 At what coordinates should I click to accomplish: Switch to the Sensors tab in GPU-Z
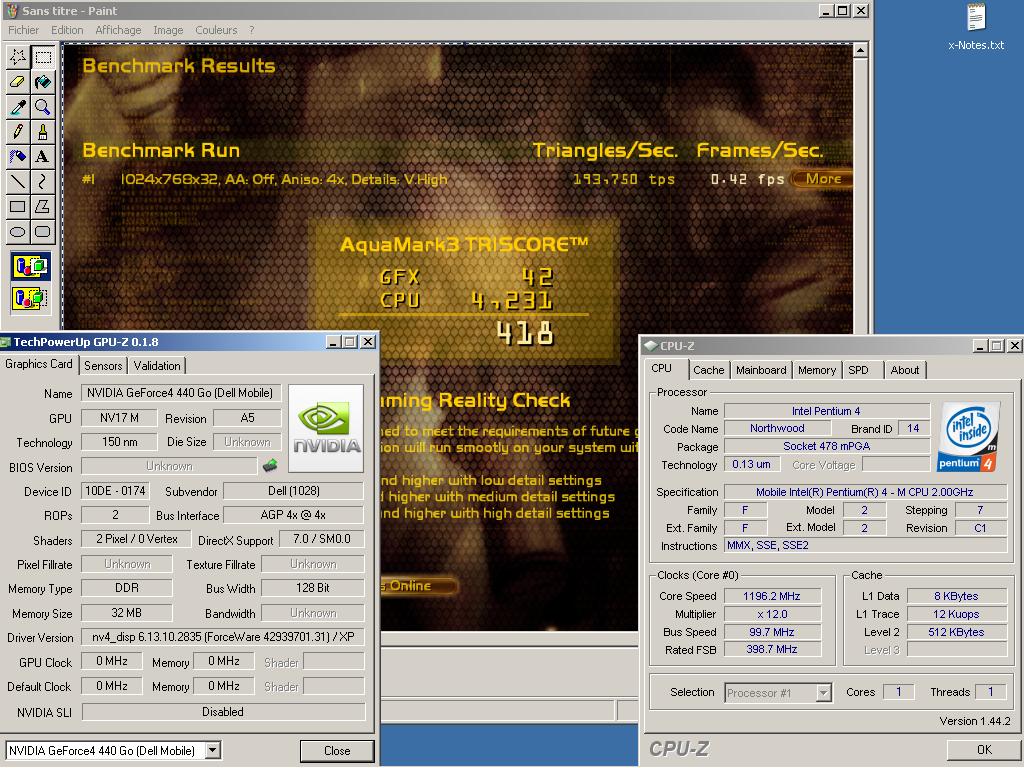(103, 366)
